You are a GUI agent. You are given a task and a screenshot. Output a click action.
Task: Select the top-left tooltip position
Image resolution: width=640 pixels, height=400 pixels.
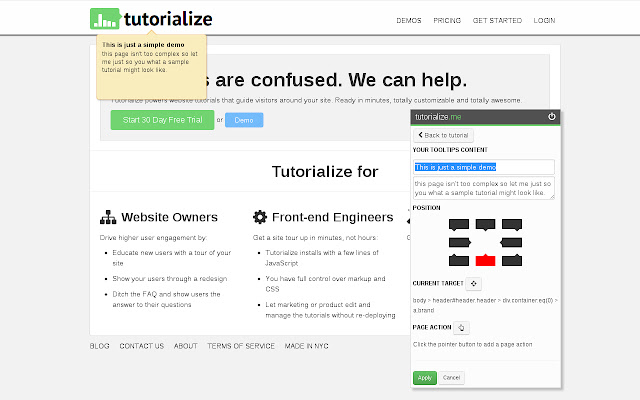pos(459,224)
